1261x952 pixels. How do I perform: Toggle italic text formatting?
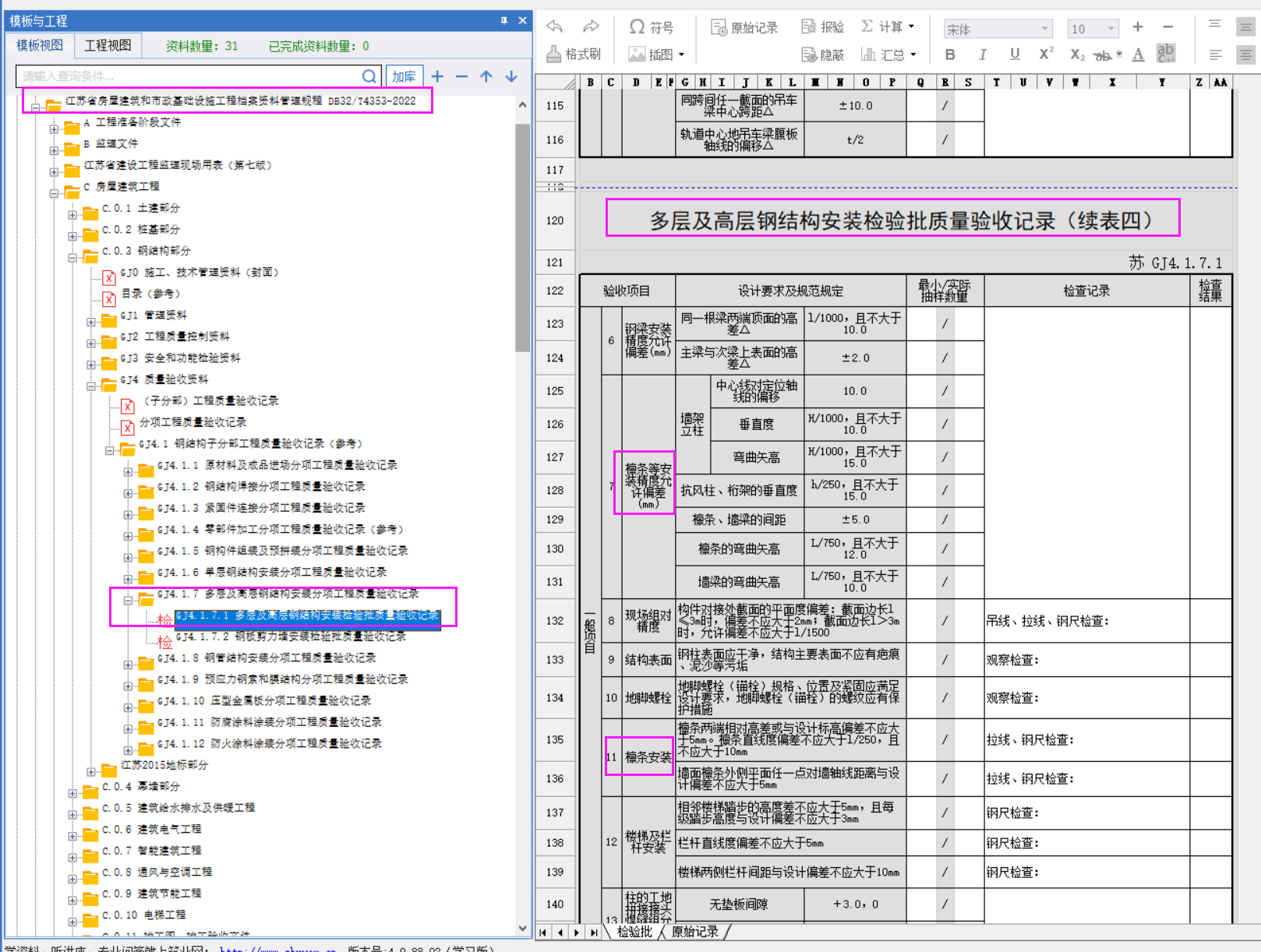(982, 55)
